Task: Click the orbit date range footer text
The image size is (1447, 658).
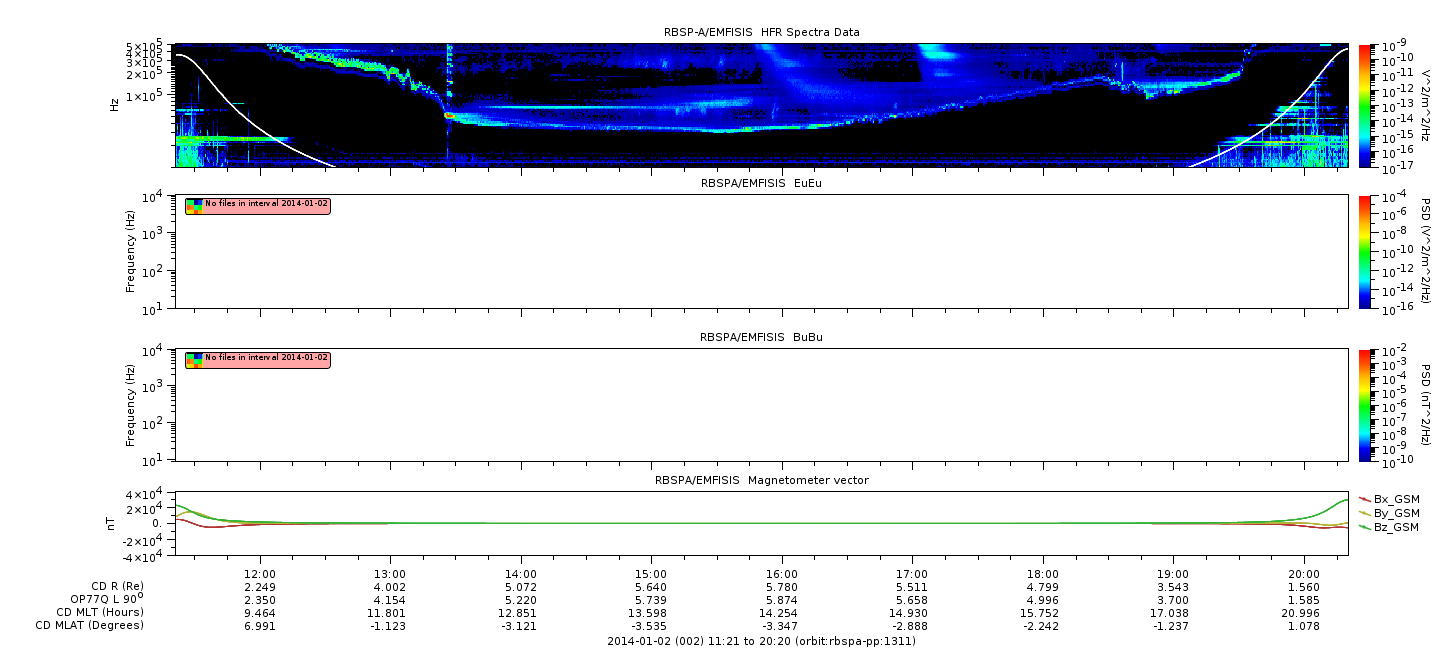Action: pyautogui.click(x=761, y=641)
